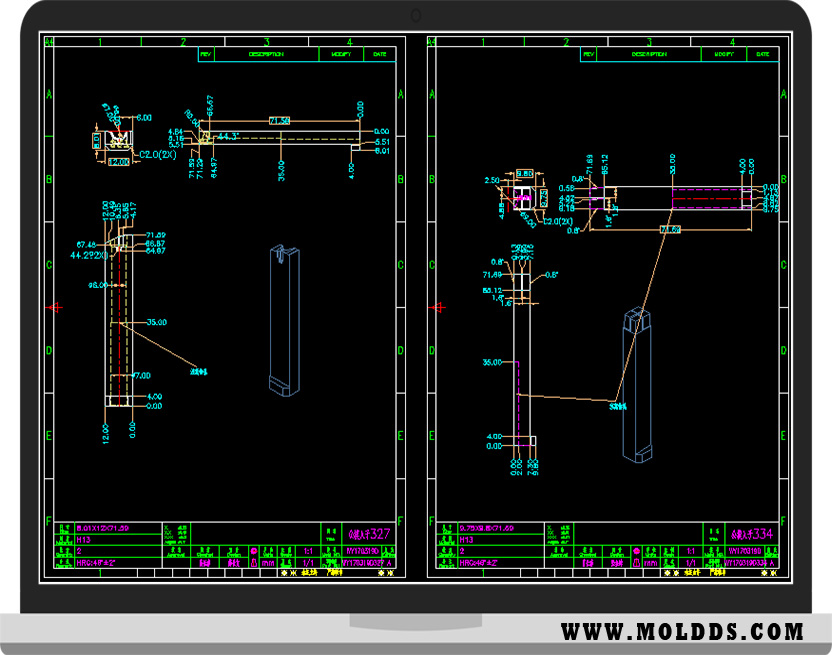Click the projection symbol in drawing 334's title block

coord(636,557)
